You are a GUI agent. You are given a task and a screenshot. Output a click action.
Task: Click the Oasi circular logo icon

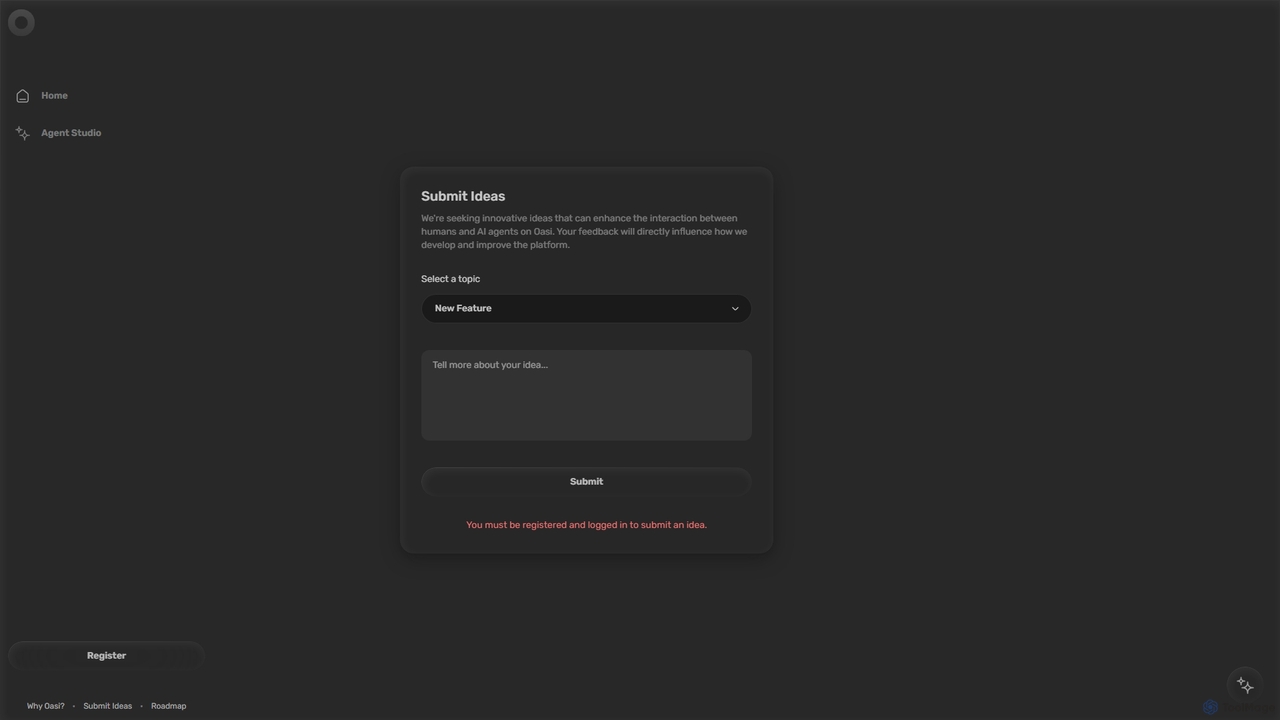coord(21,22)
